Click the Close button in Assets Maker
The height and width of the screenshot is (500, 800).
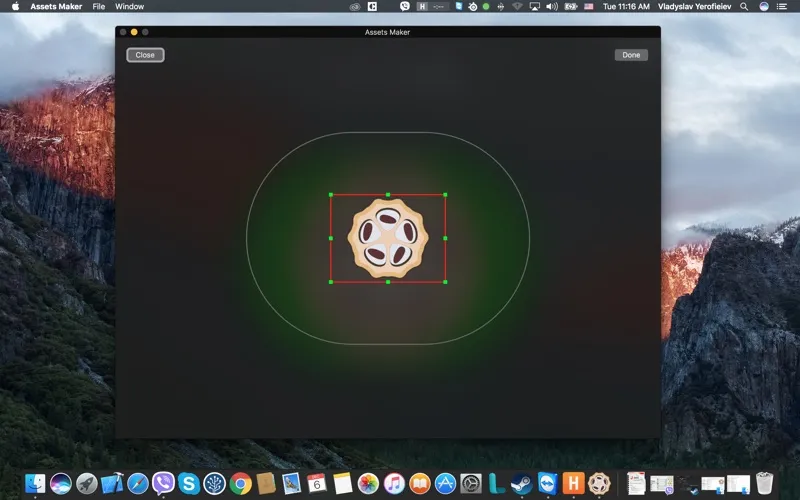(x=145, y=55)
